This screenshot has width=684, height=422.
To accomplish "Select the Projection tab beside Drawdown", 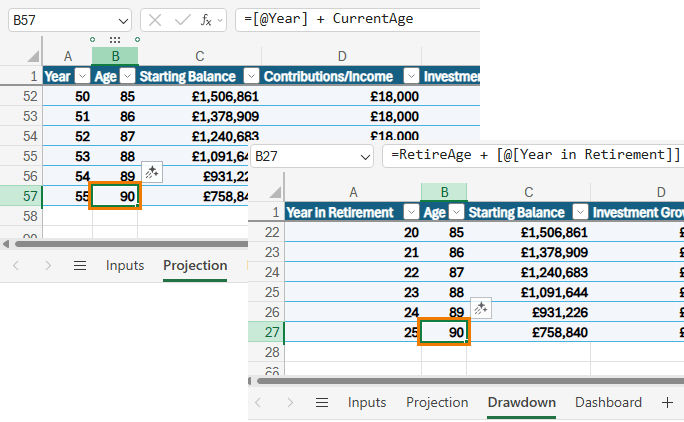I will pos(437,402).
